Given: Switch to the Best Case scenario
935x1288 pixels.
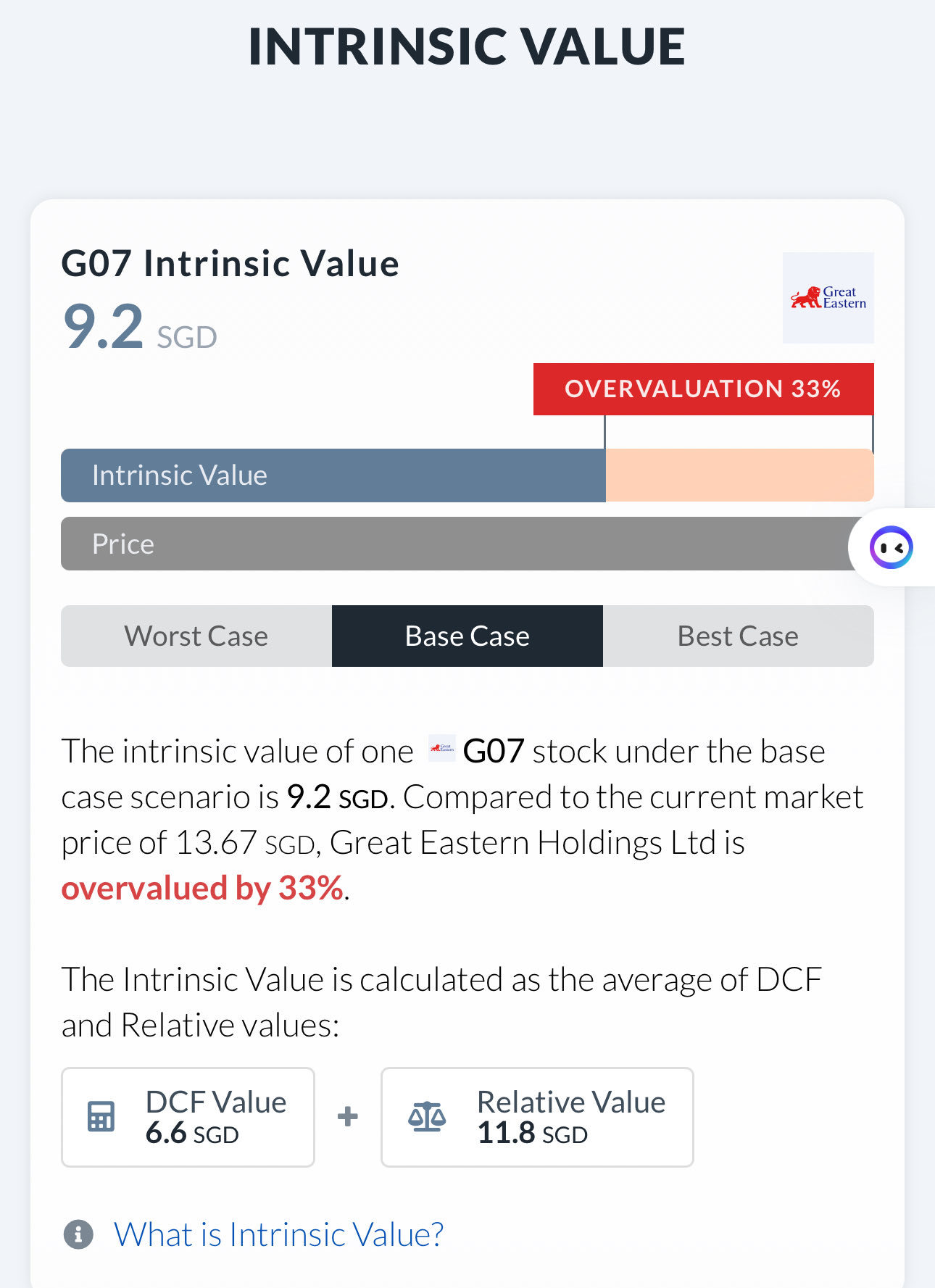Looking at the screenshot, I should tap(738, 636).
